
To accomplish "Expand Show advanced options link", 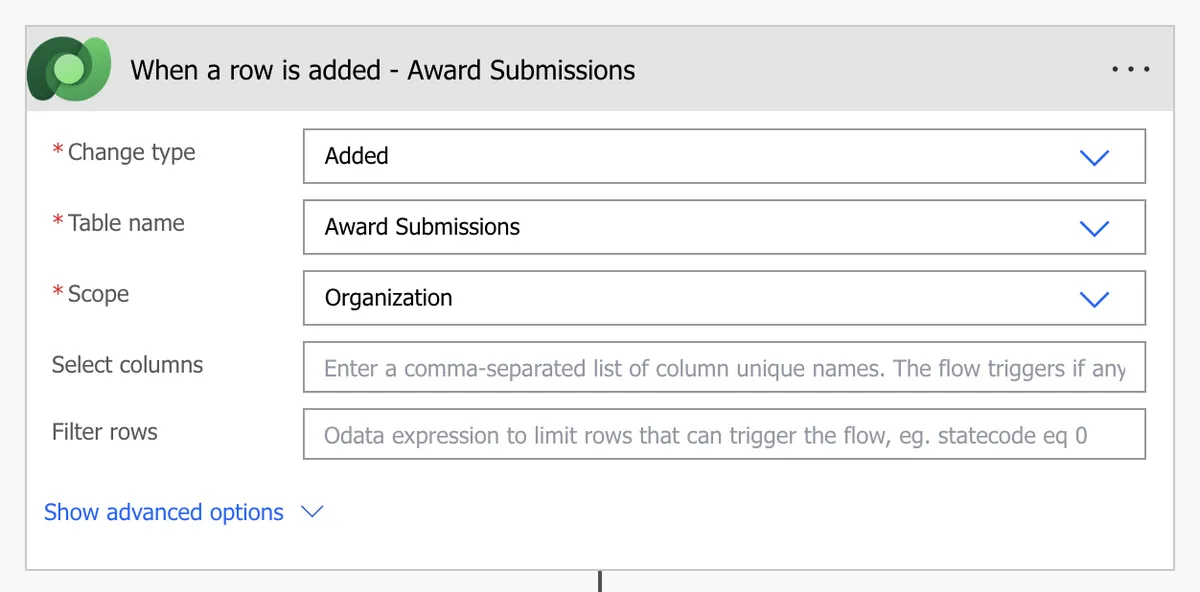I will [x=164, y=512].
